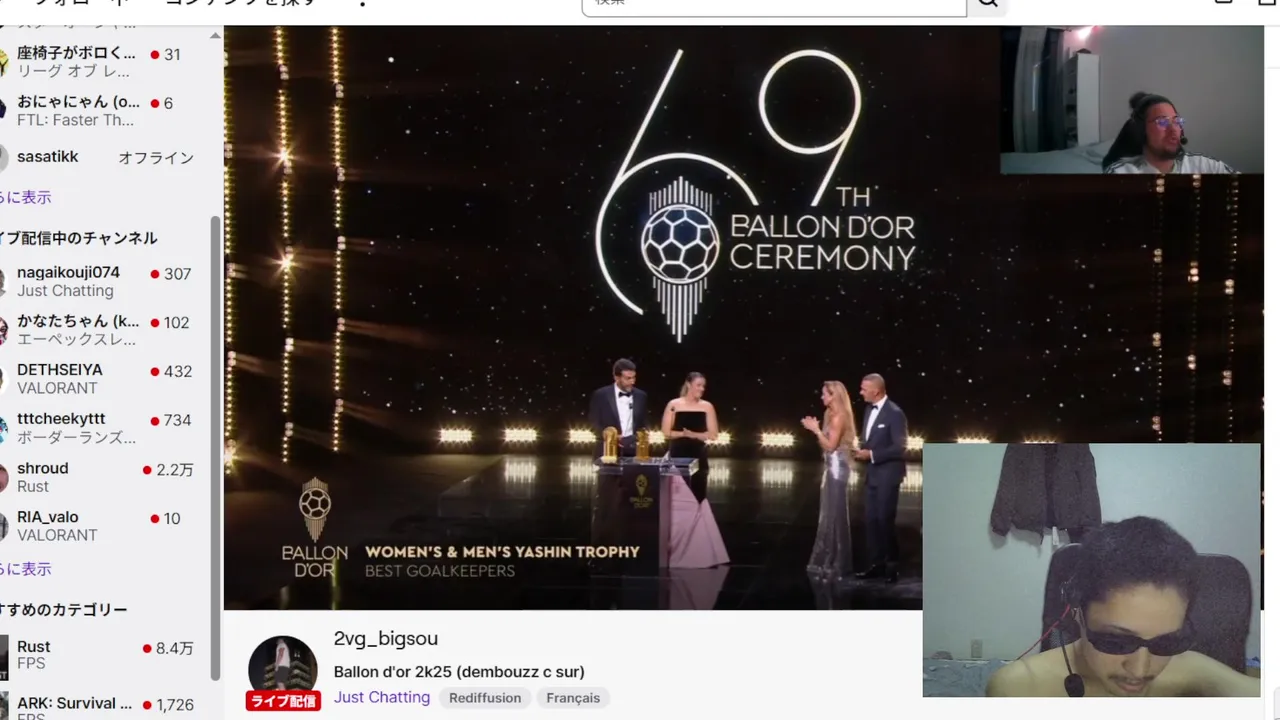
Task: Open the tttcheekyttt channel in the sidebar
Action: [100, 428]
